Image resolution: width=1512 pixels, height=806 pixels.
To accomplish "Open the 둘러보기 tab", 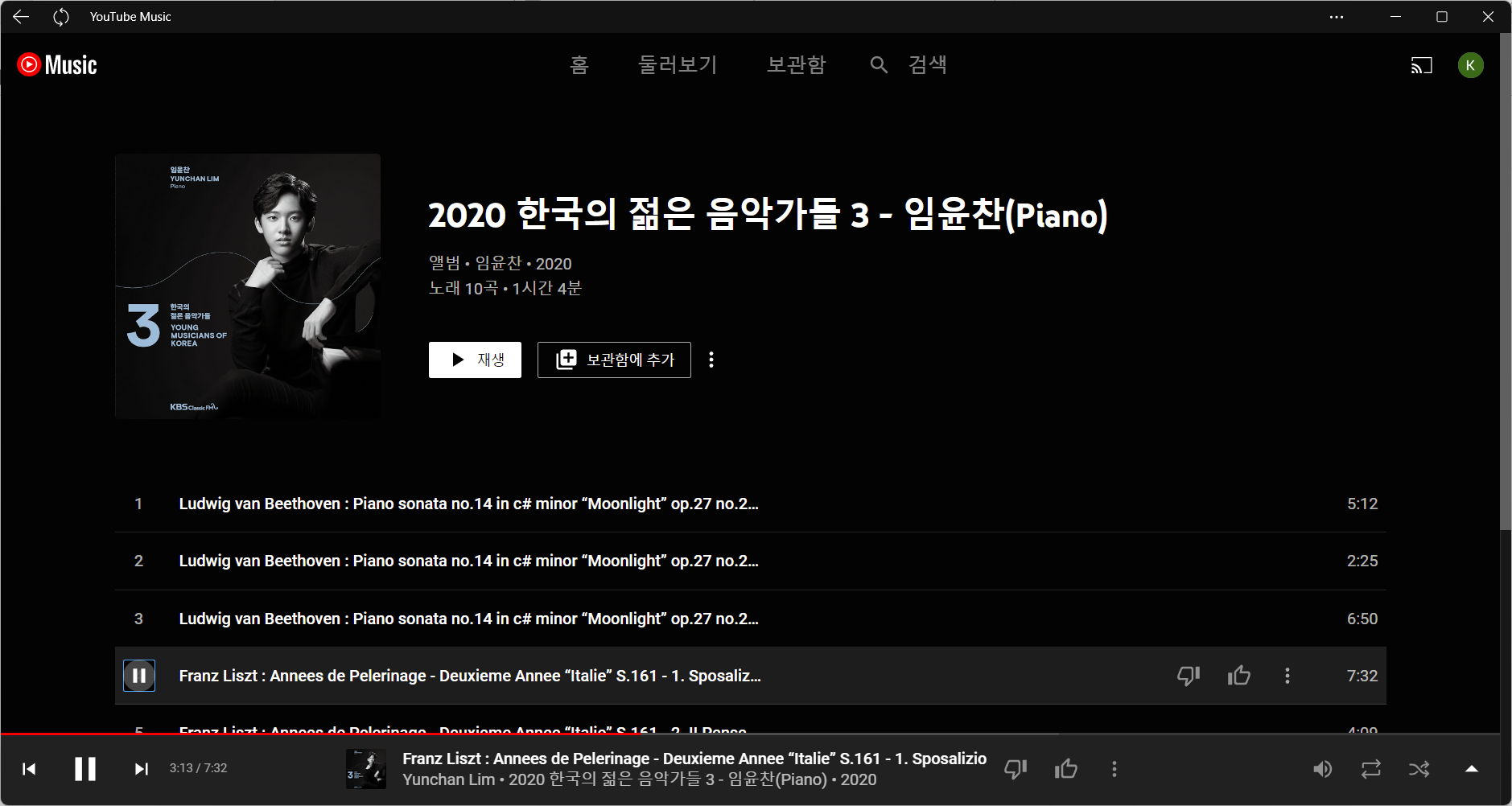I will pyautogui.click(x=678, y=64).
